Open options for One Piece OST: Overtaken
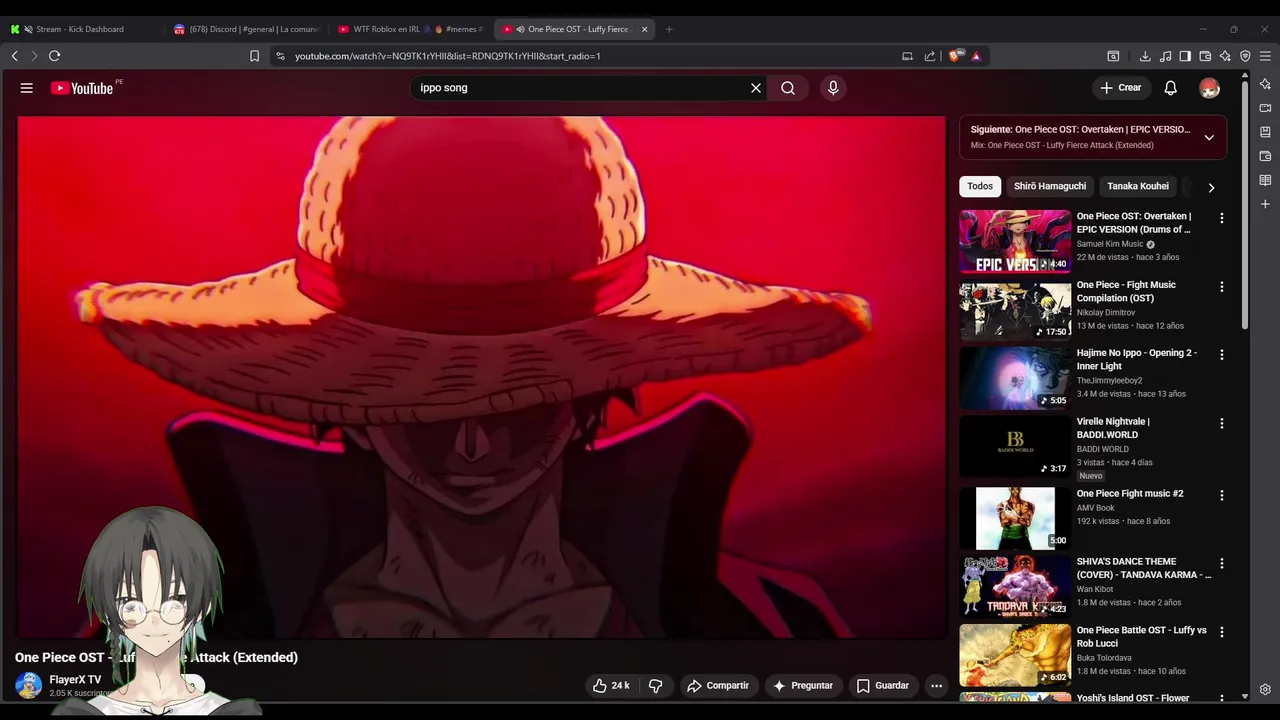Viewport: 1280px width, 720px height. click(x=1221, y=218)
